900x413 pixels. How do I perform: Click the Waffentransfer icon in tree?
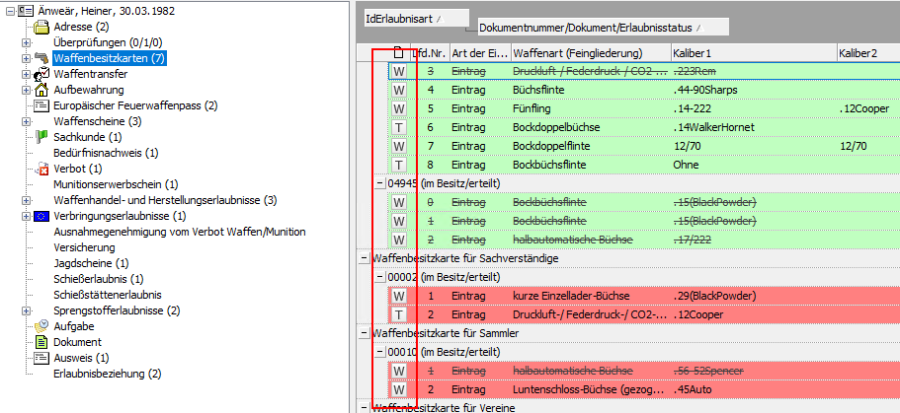click(41, 74)
